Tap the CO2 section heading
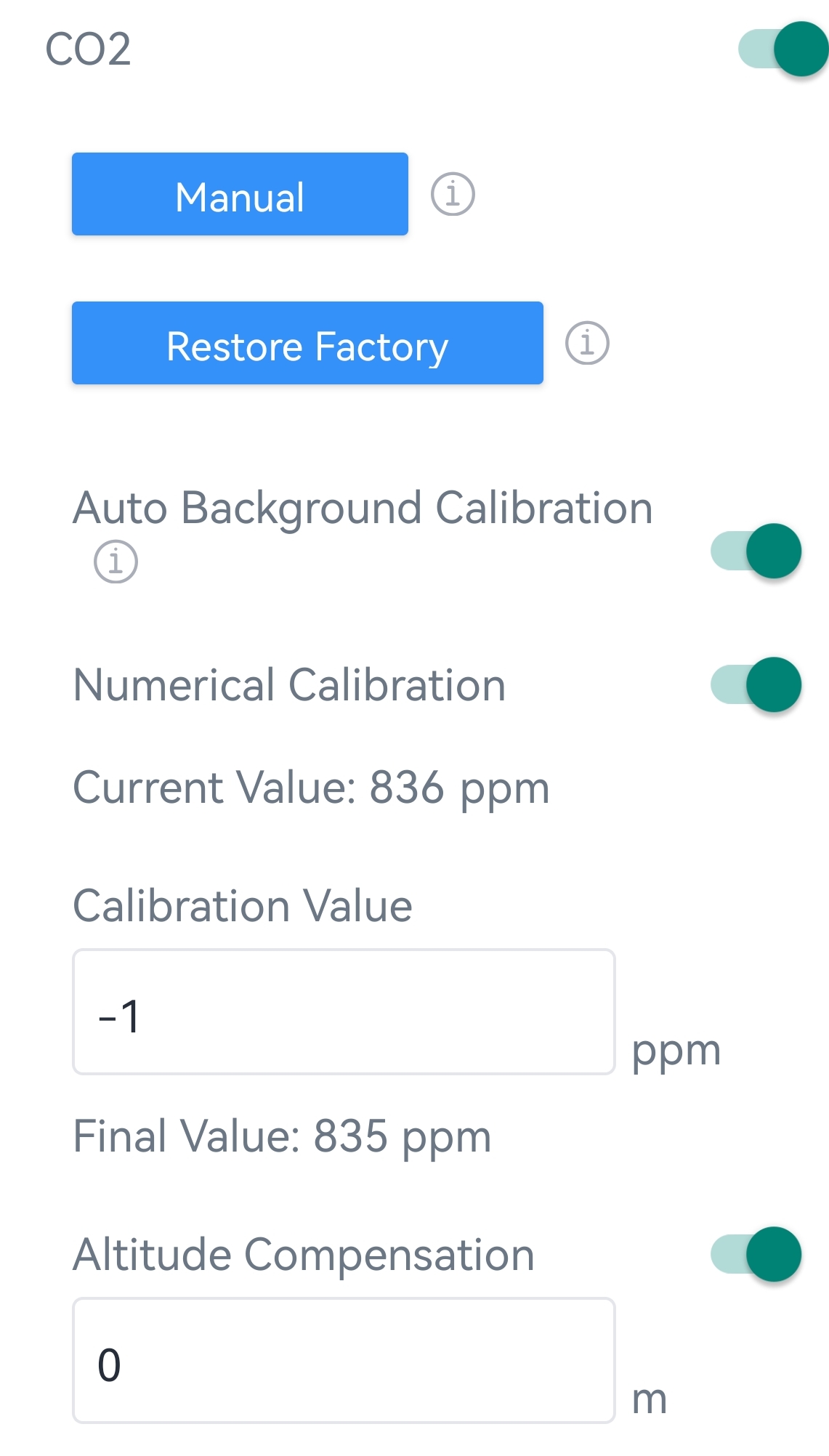This screenshot has height=1456, width=829. click(88, 49)
